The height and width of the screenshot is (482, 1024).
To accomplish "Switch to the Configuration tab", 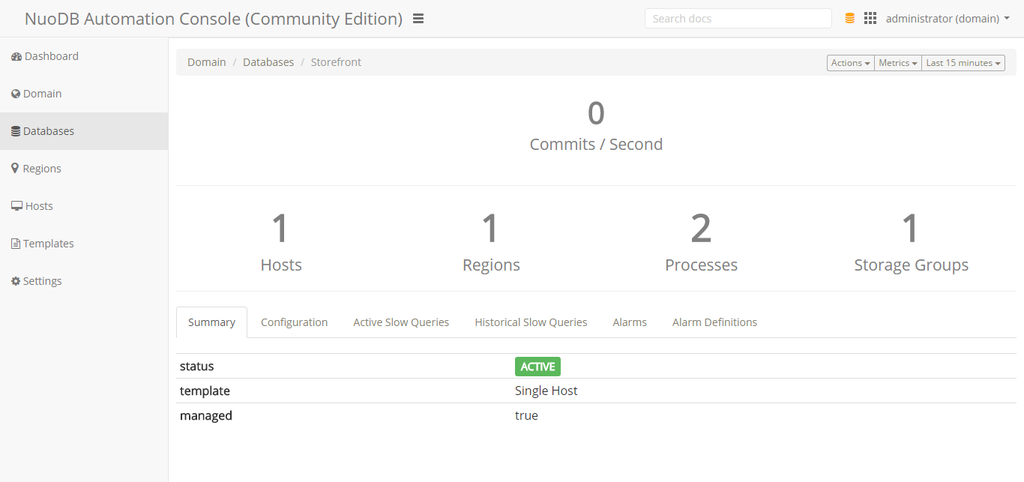I will (294, 322).
